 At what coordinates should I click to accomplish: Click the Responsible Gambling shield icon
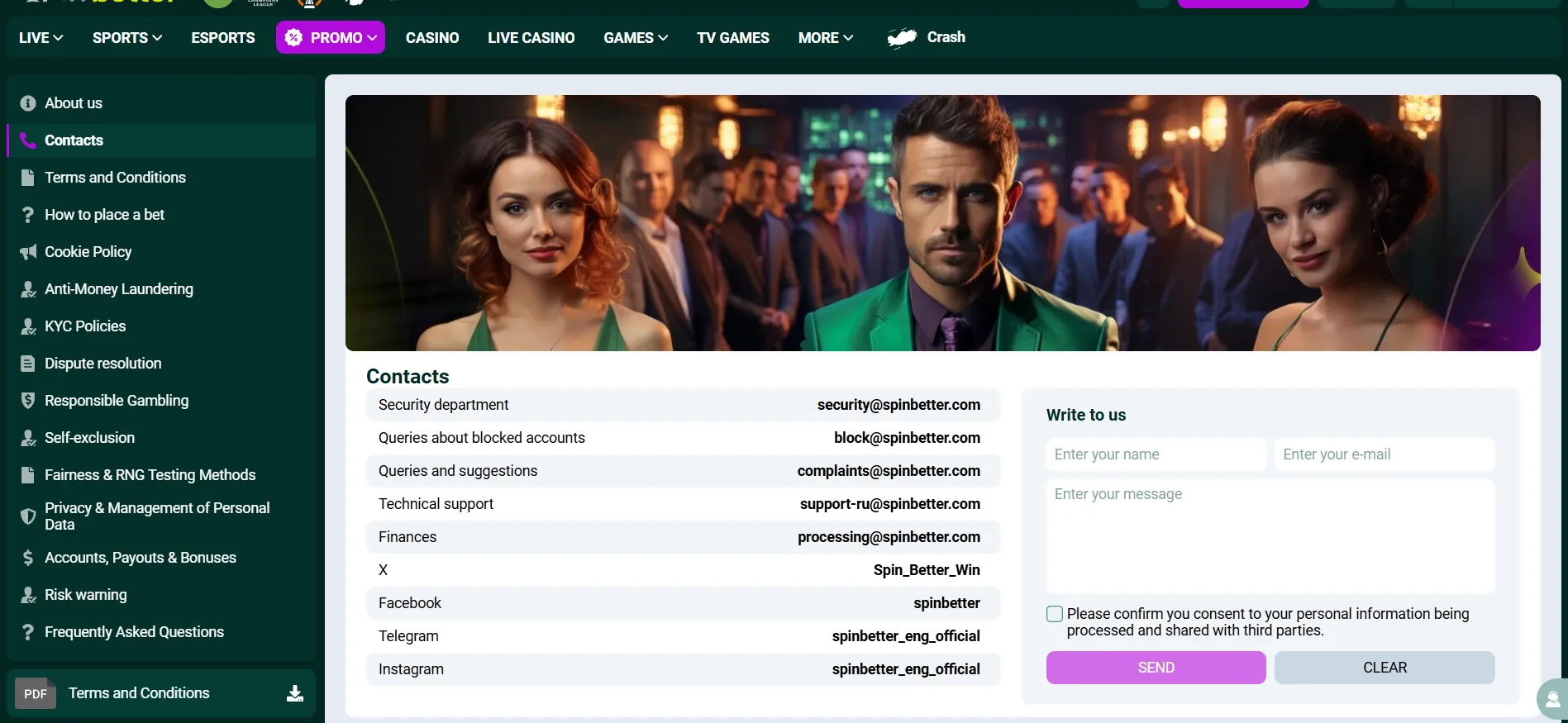(x=28, y=401)
